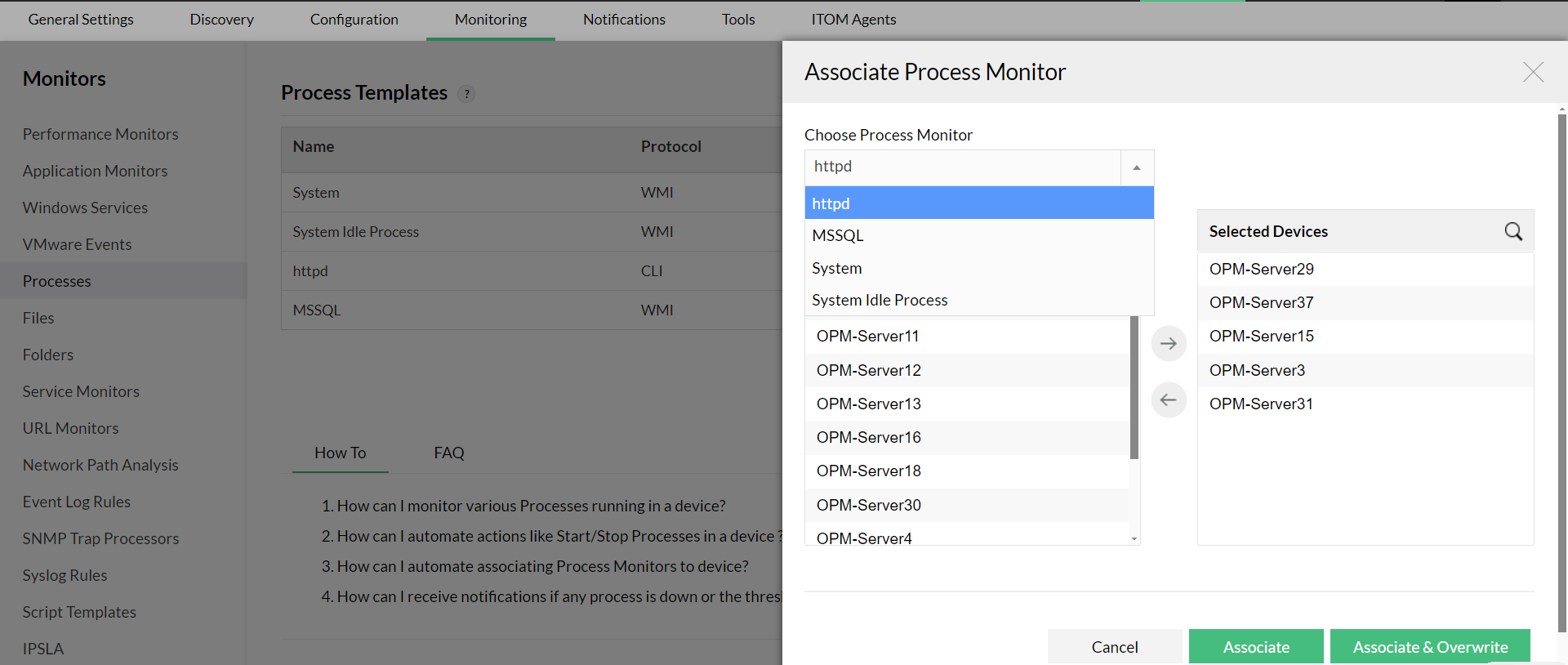Open Windows Services in the sidebar

[x=85, y=208]
